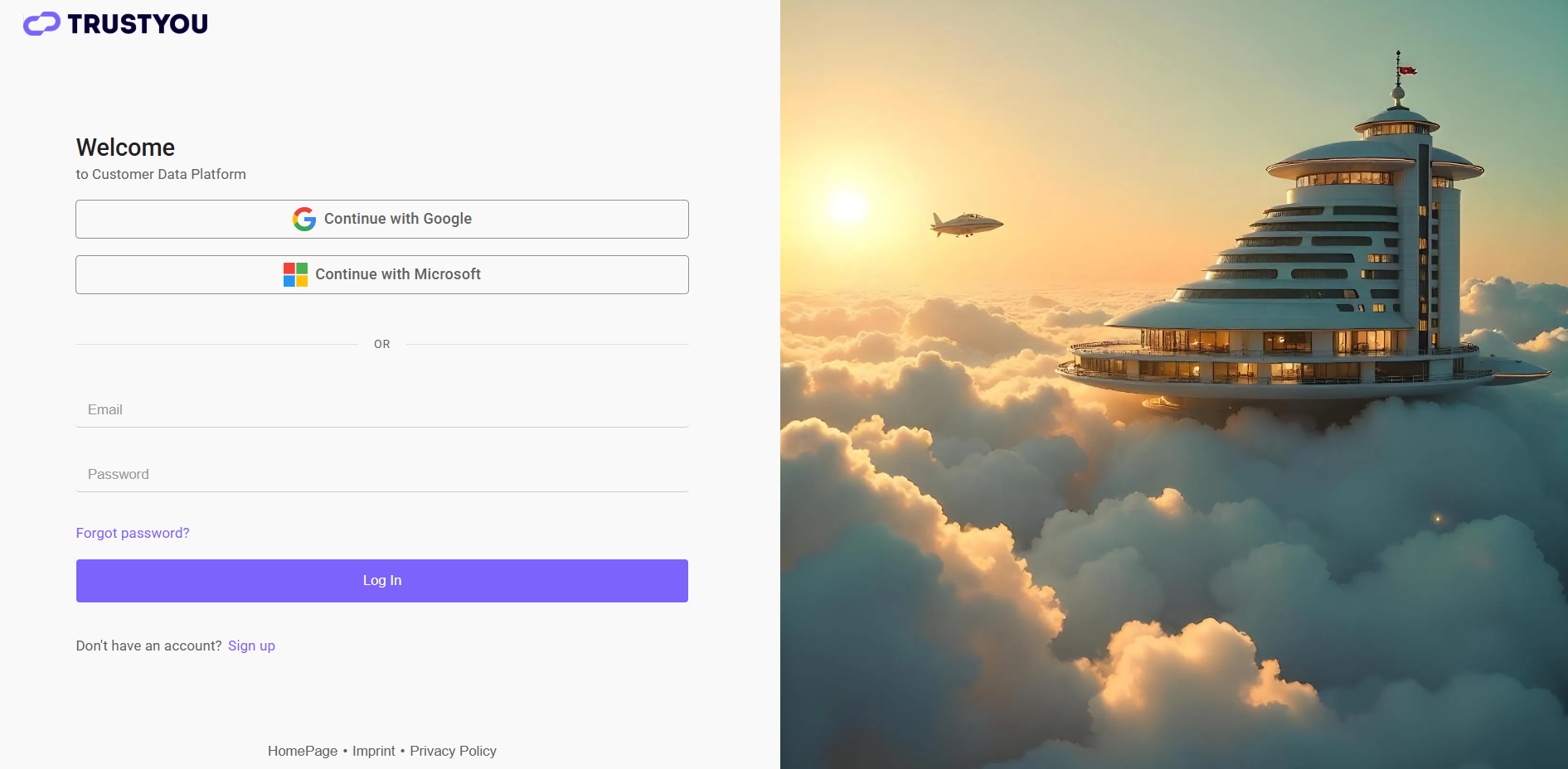The image size is (1568, 769).
Task: Open the Imprint footer link
Action: tap(374, 751)
